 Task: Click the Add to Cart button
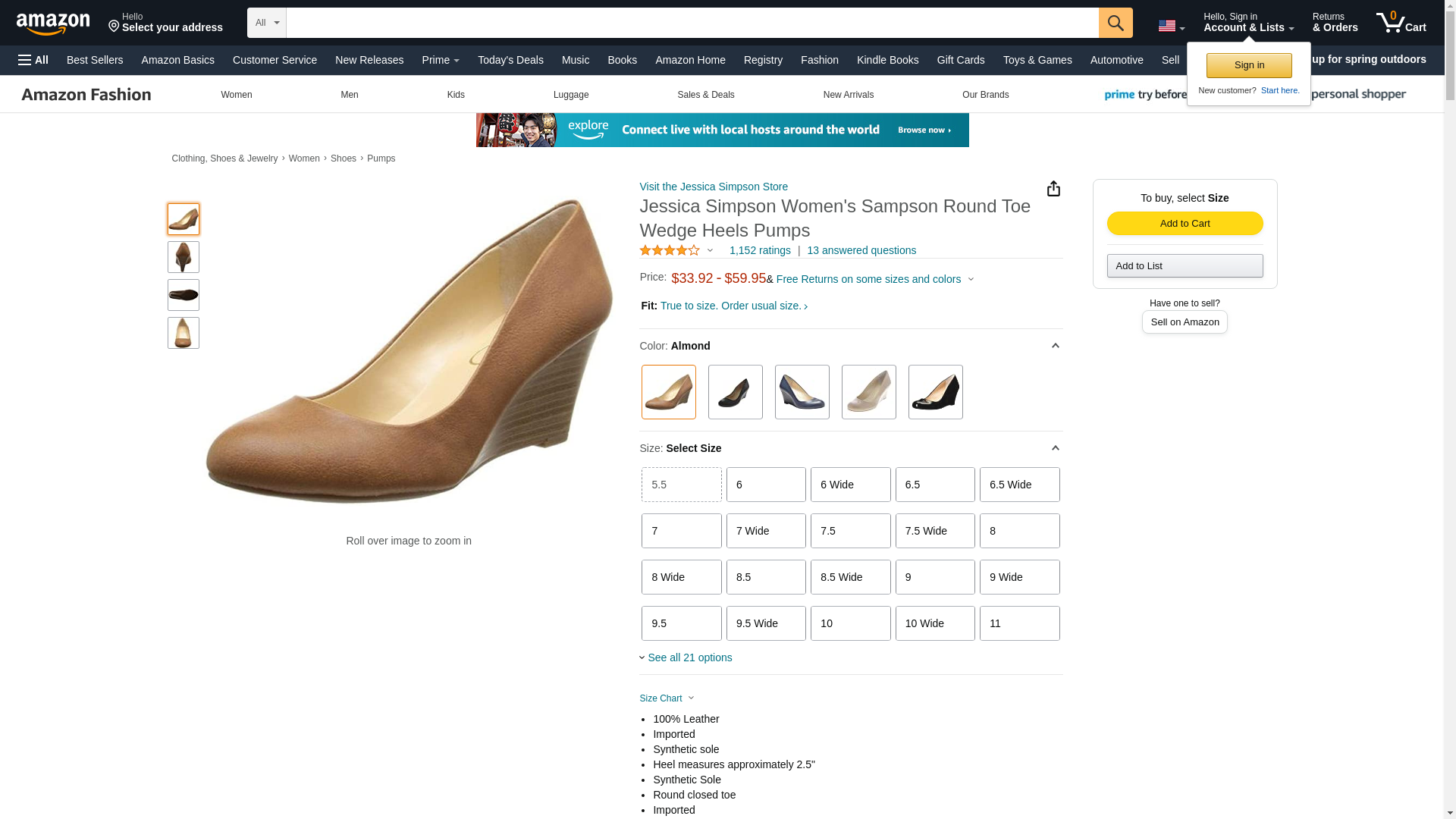1184,223
